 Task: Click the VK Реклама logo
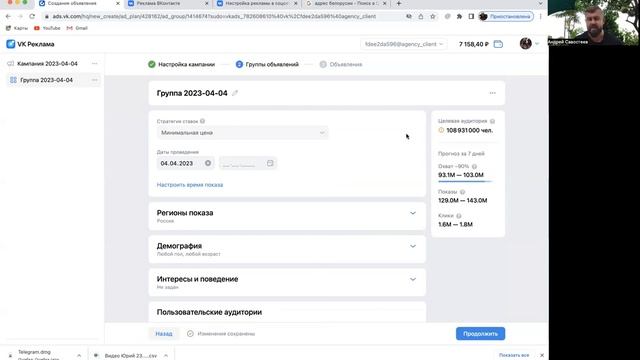point(30,44)
